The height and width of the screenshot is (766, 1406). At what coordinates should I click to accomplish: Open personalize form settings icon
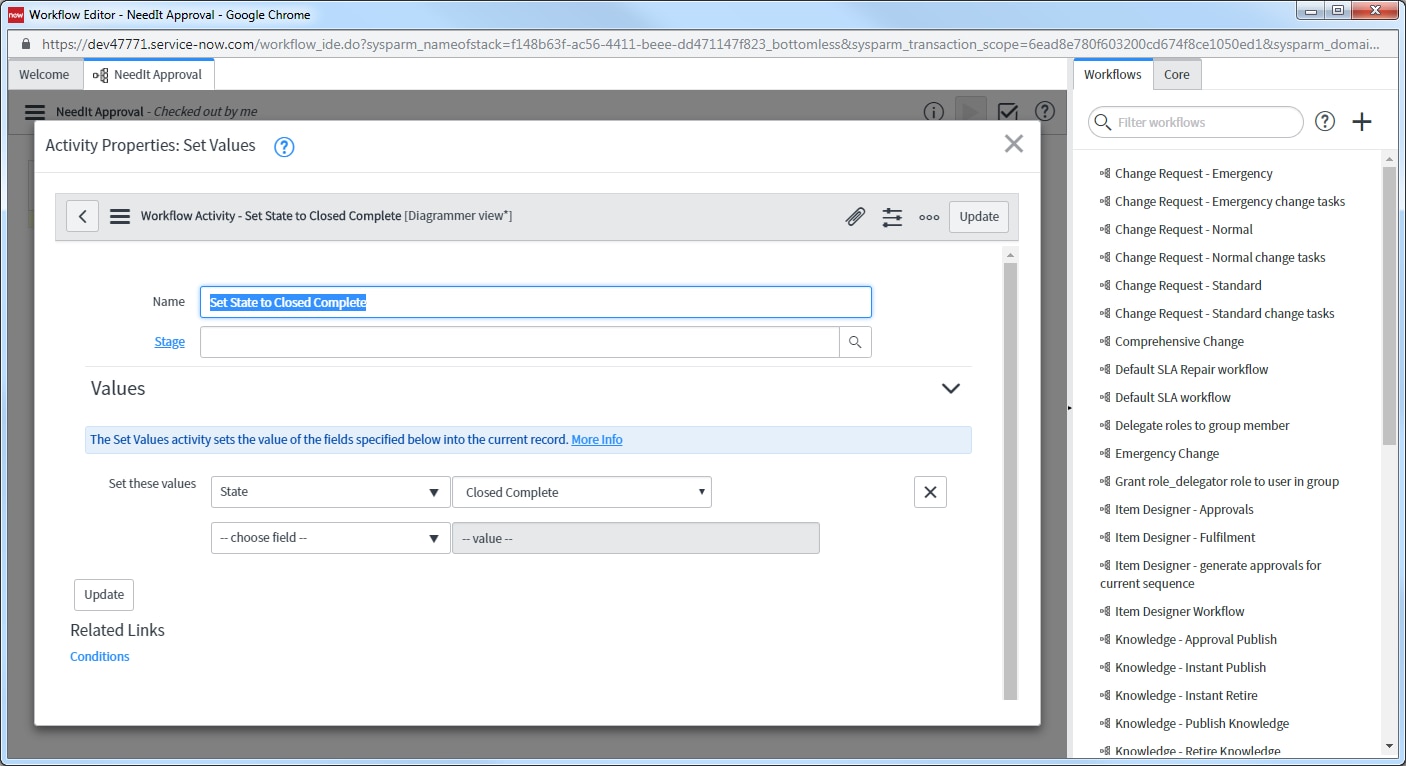click(x=892, y=216)
